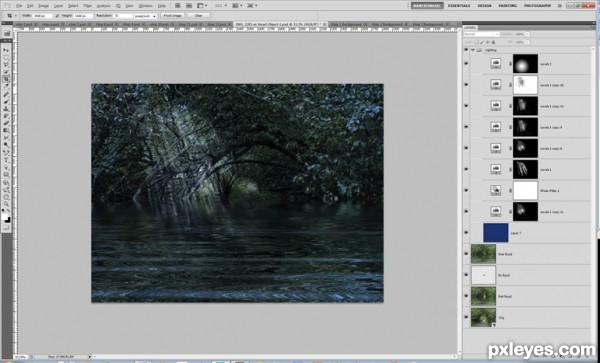Toggle visibility of the fix flood layer

(466, 275)
